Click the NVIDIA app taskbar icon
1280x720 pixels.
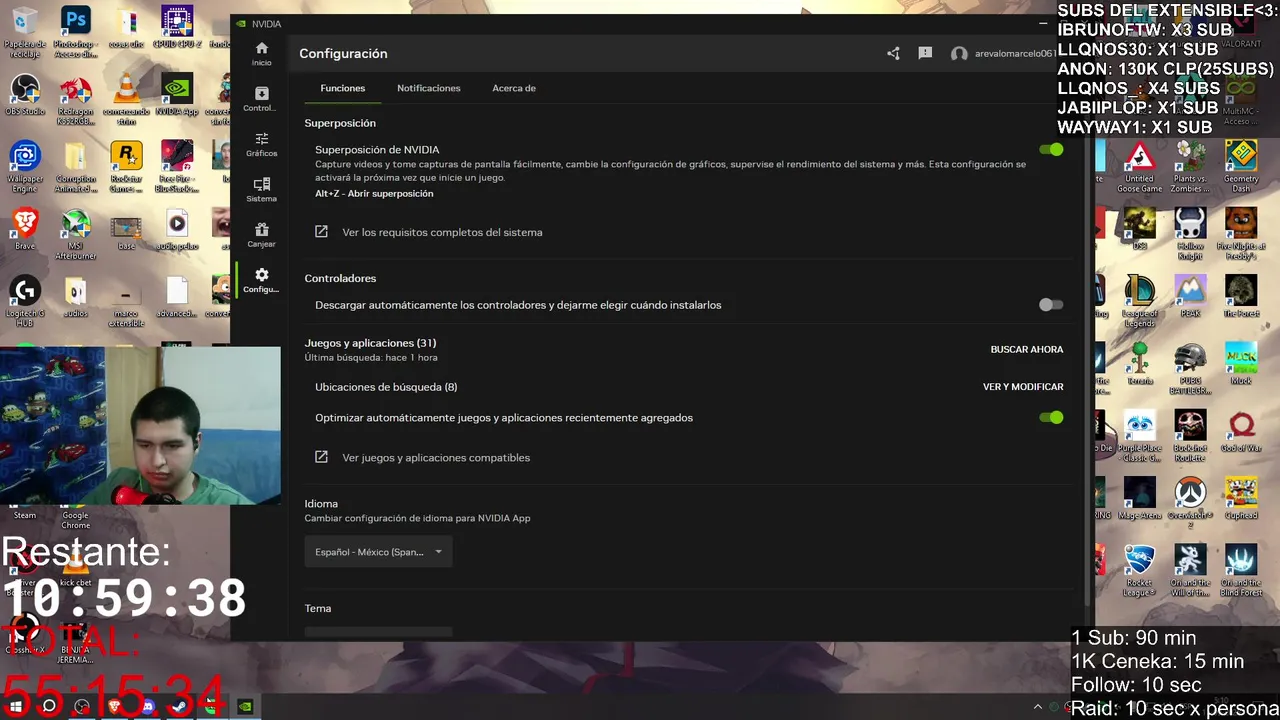point(245,706)
